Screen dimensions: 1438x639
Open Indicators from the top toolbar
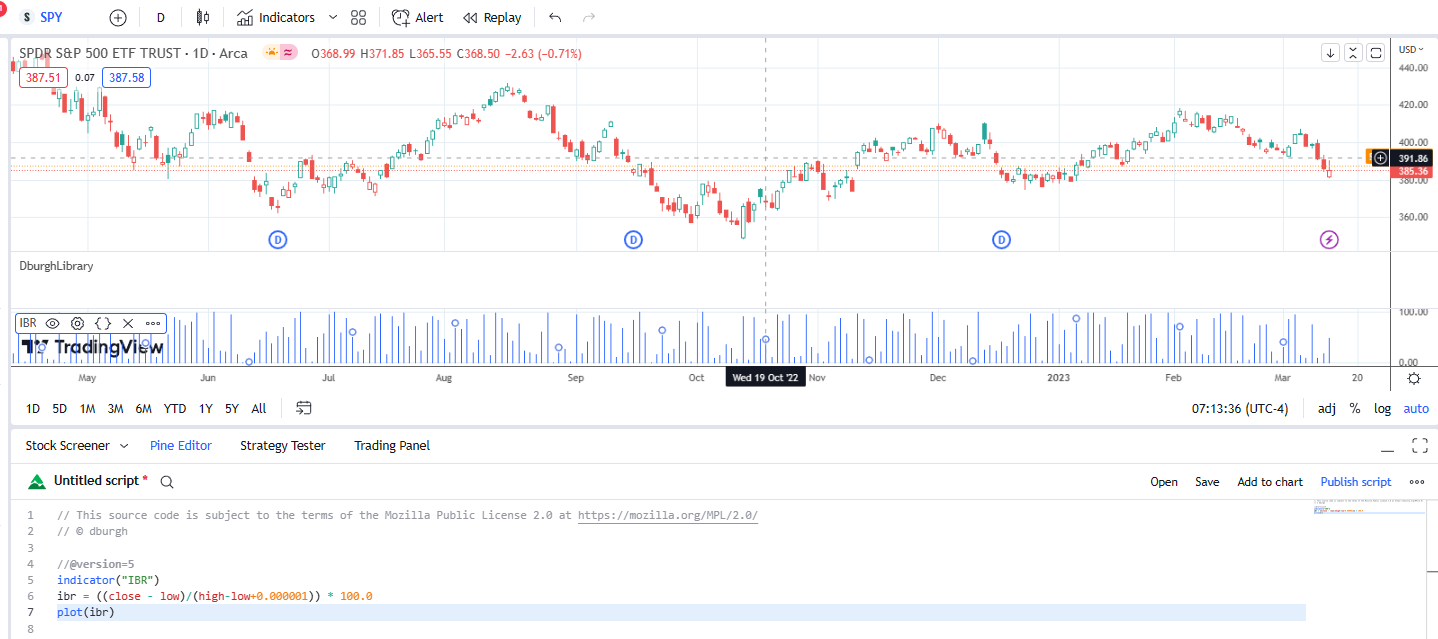(278, 17)
